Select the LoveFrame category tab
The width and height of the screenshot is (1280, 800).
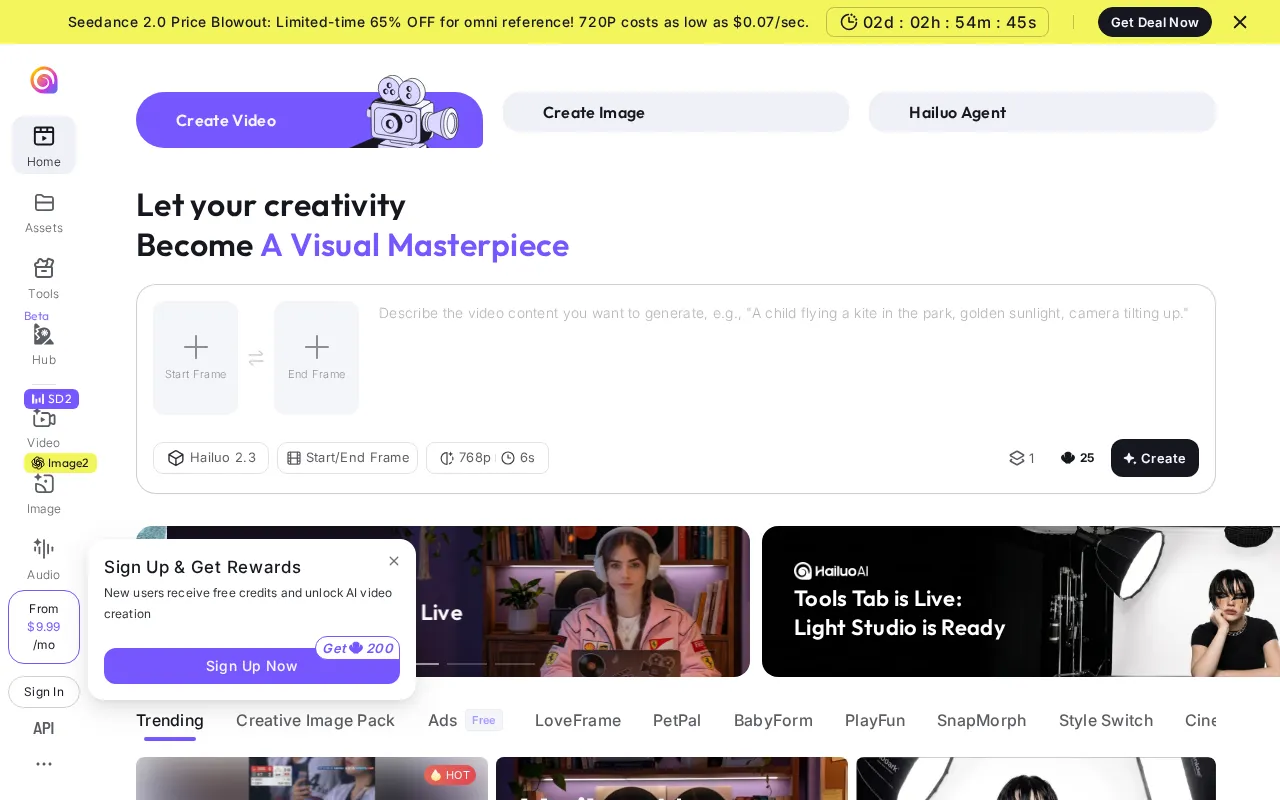[578, 720]
